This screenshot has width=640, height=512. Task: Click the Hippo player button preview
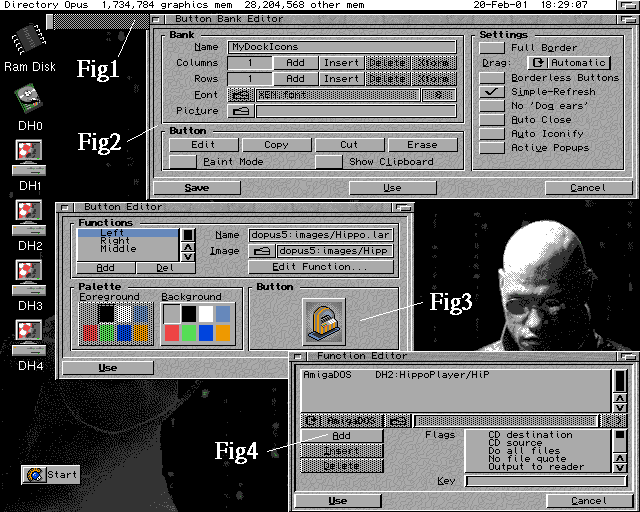(x=323, y=321)
